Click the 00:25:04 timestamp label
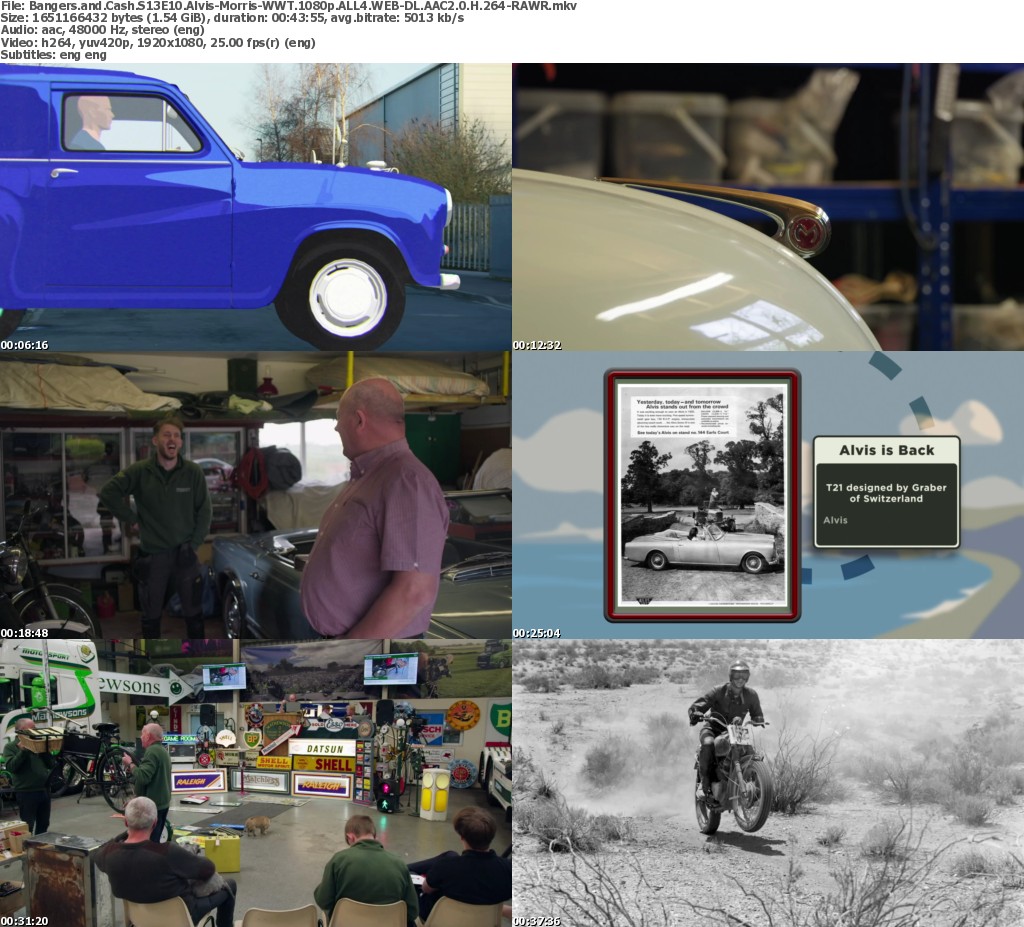The width and height of the screenshot is (1024, 927). (x=537, y=633)
